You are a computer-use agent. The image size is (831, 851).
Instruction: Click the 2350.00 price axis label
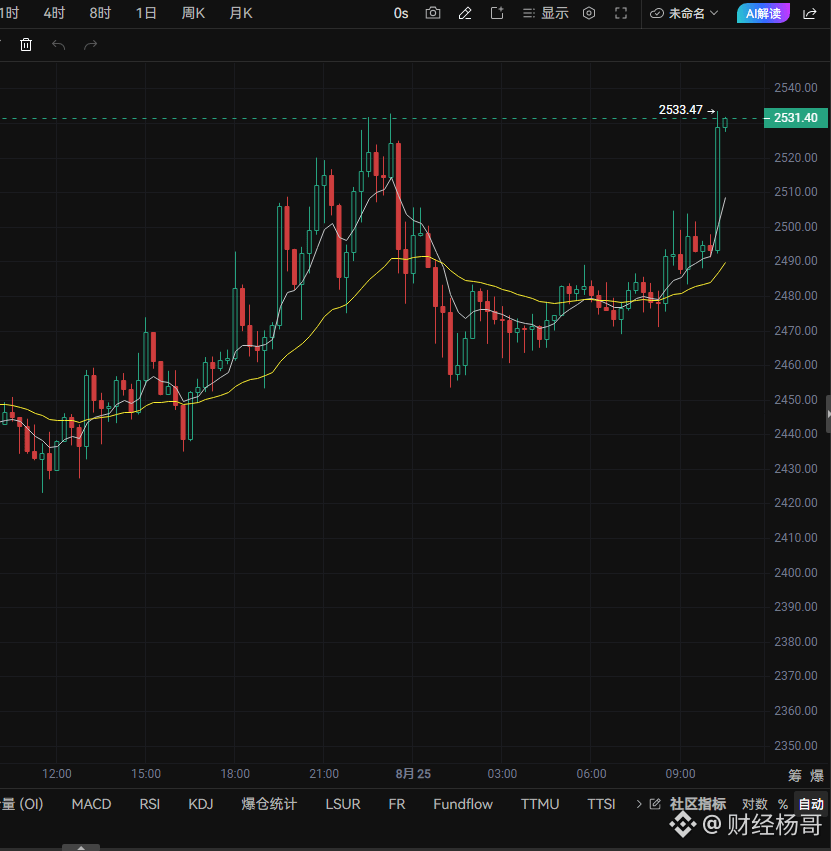pyautogui.click(x=796, y=745)
